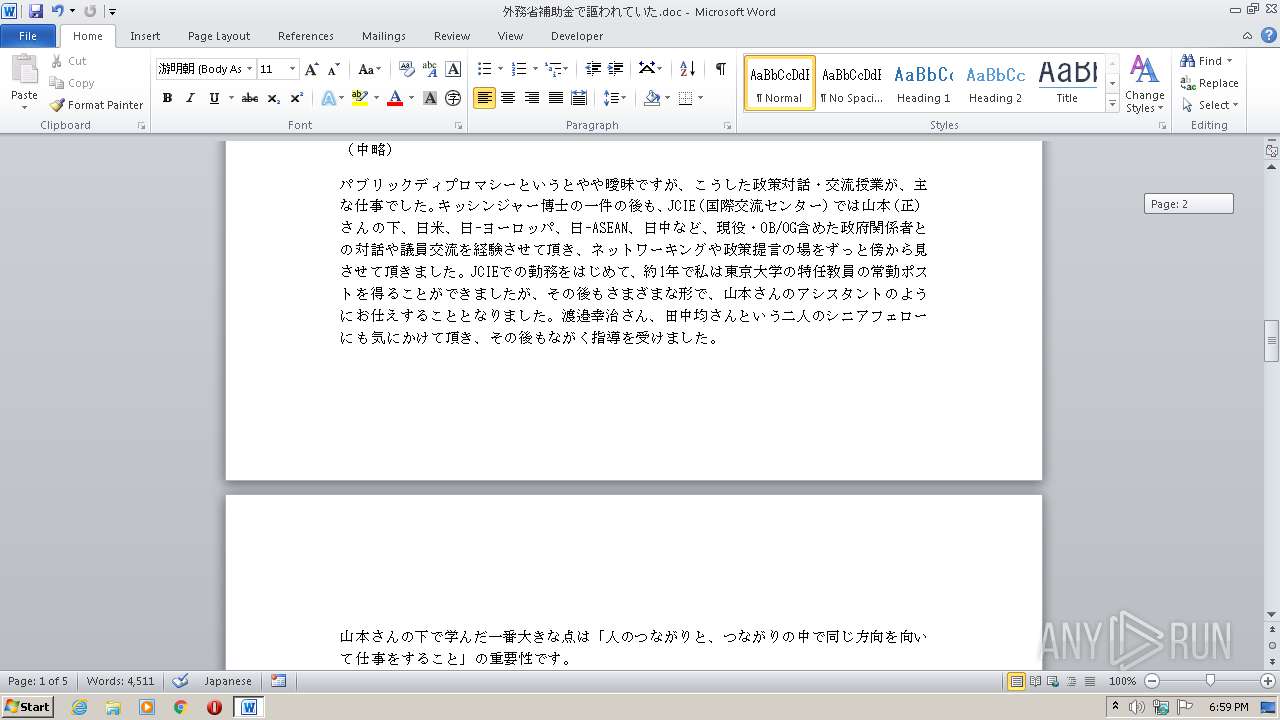Click the Cut button
The width and height of the screenshot is (1280, 720).
(69, 61)
